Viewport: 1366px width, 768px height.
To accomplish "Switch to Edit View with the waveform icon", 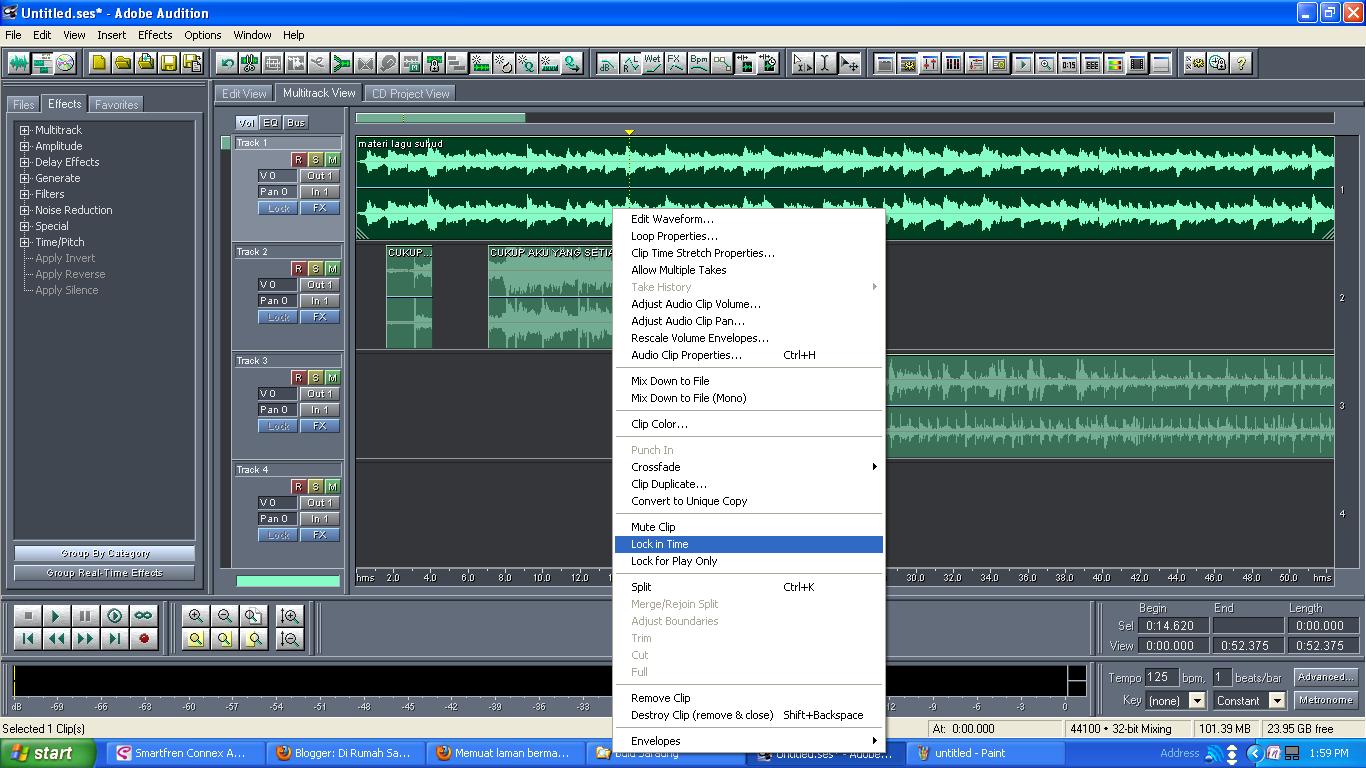I will (x=19, y=63).
